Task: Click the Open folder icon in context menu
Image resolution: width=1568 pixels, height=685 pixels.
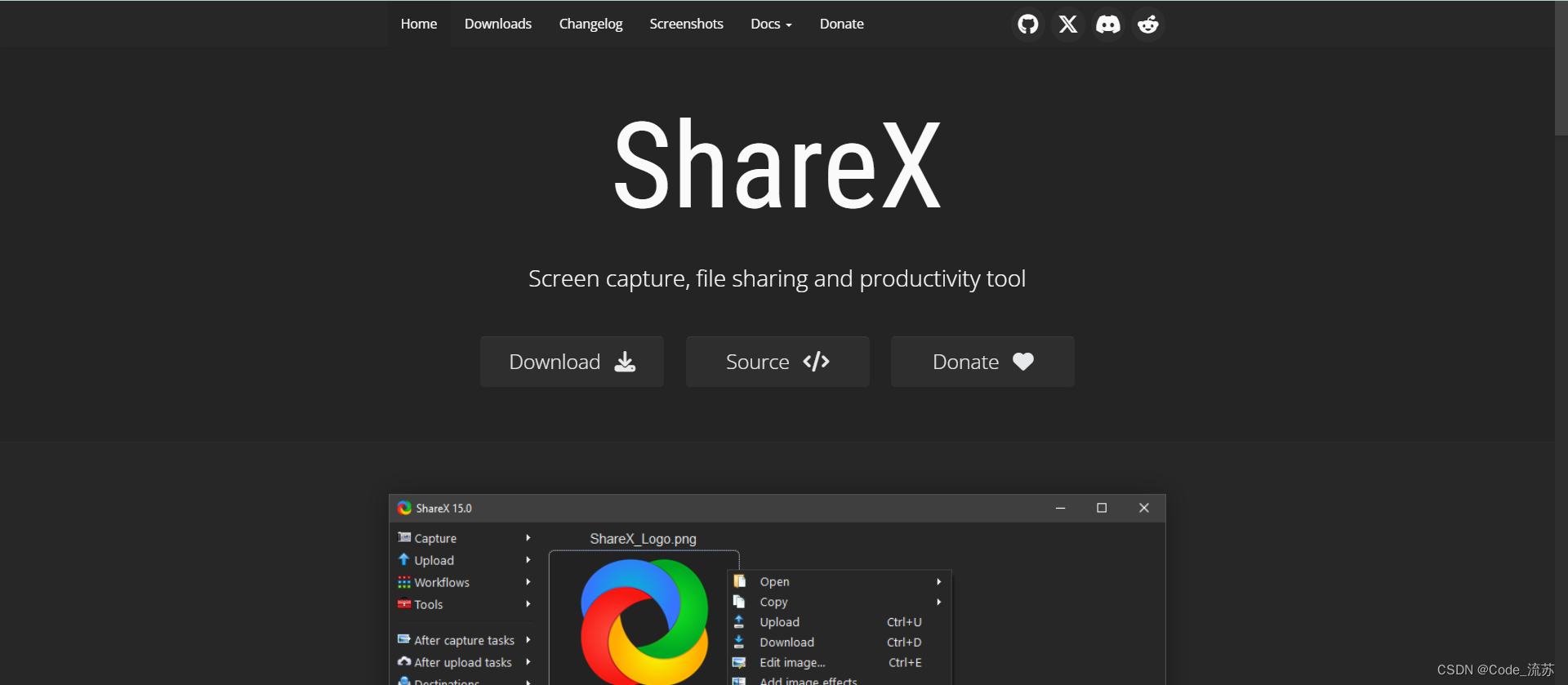Action: pyautogui.click(x=739, y=581)
